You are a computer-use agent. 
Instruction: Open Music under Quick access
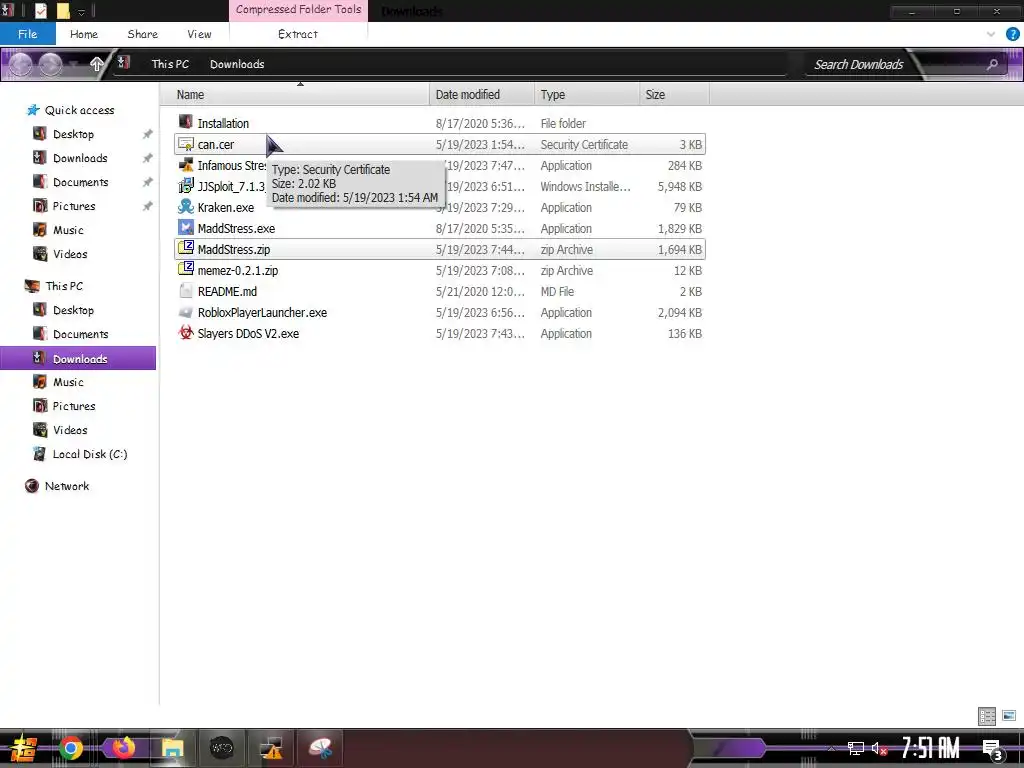pyautogui.click(x=68, y=230)
